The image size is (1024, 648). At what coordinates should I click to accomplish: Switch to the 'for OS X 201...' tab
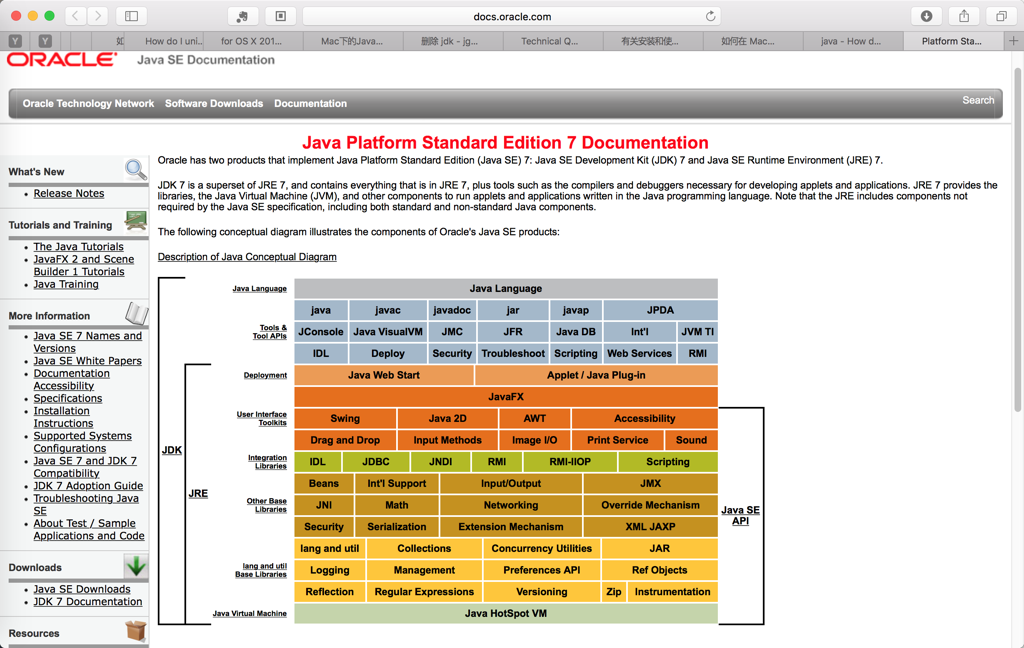coord(251,41)
